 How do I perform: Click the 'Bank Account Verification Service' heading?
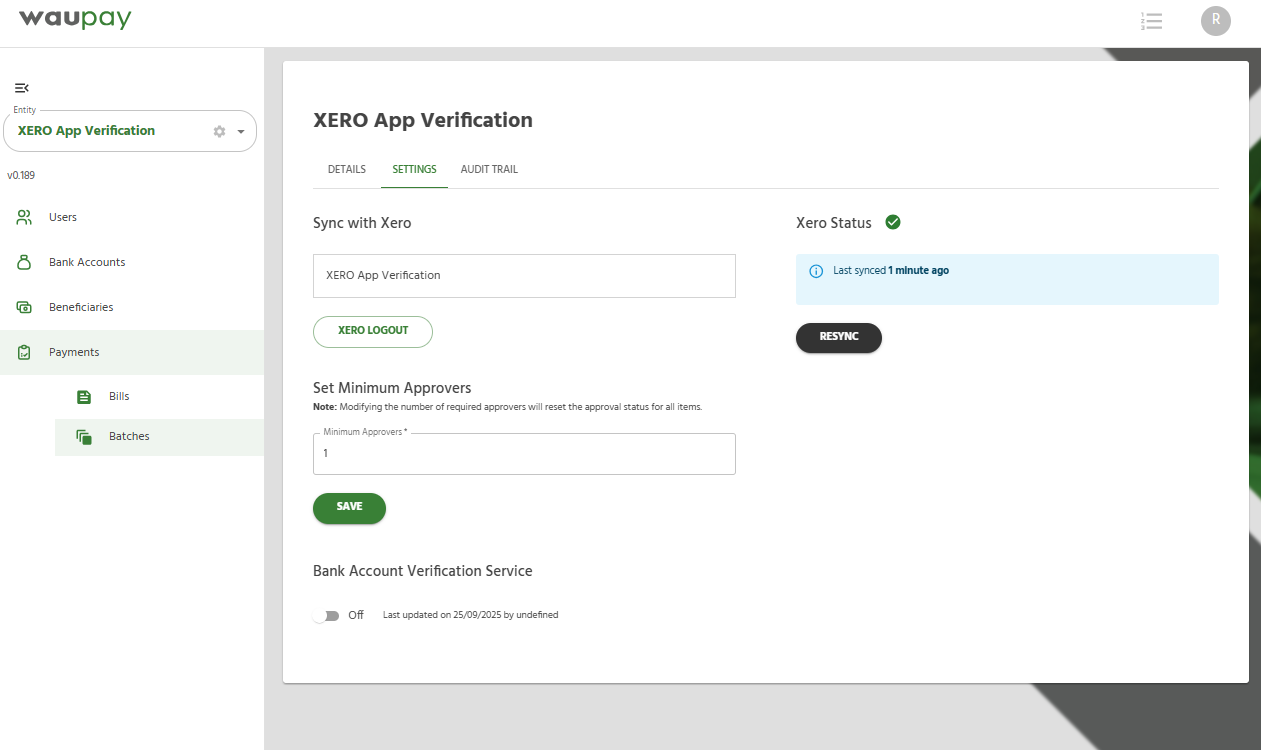click(423, 571)
